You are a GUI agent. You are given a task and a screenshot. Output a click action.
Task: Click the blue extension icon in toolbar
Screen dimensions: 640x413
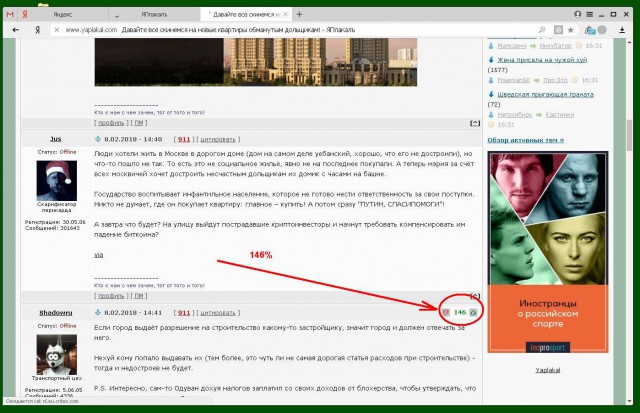[x=590, y=30]
